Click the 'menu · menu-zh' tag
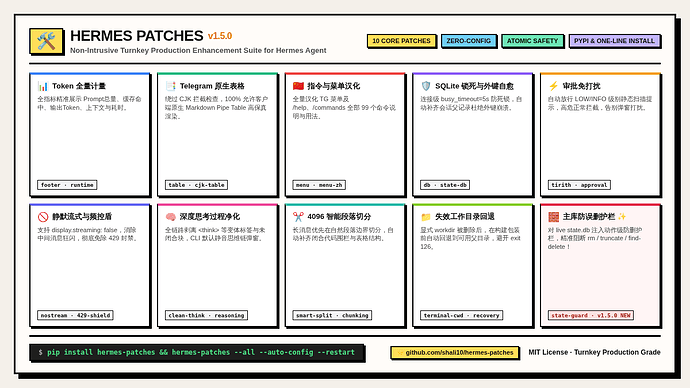This screenshot has height=388, width=690. (319, 185)
